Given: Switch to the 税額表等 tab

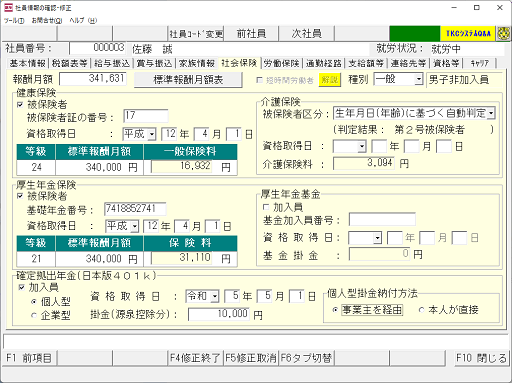Looking at the screenshot, I should pos(69,63).
